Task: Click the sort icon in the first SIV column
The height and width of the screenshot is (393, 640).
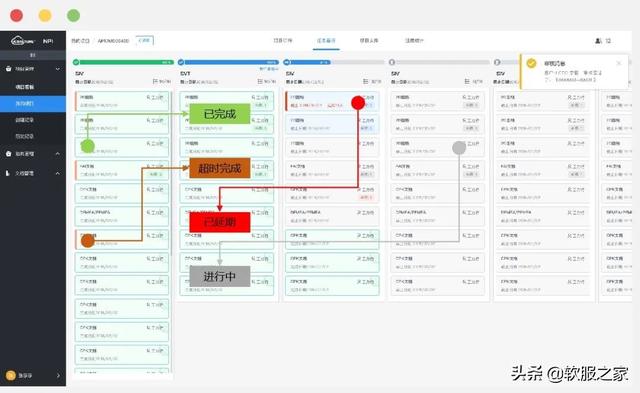Action: pyautogui.click(x=155, y=81)
